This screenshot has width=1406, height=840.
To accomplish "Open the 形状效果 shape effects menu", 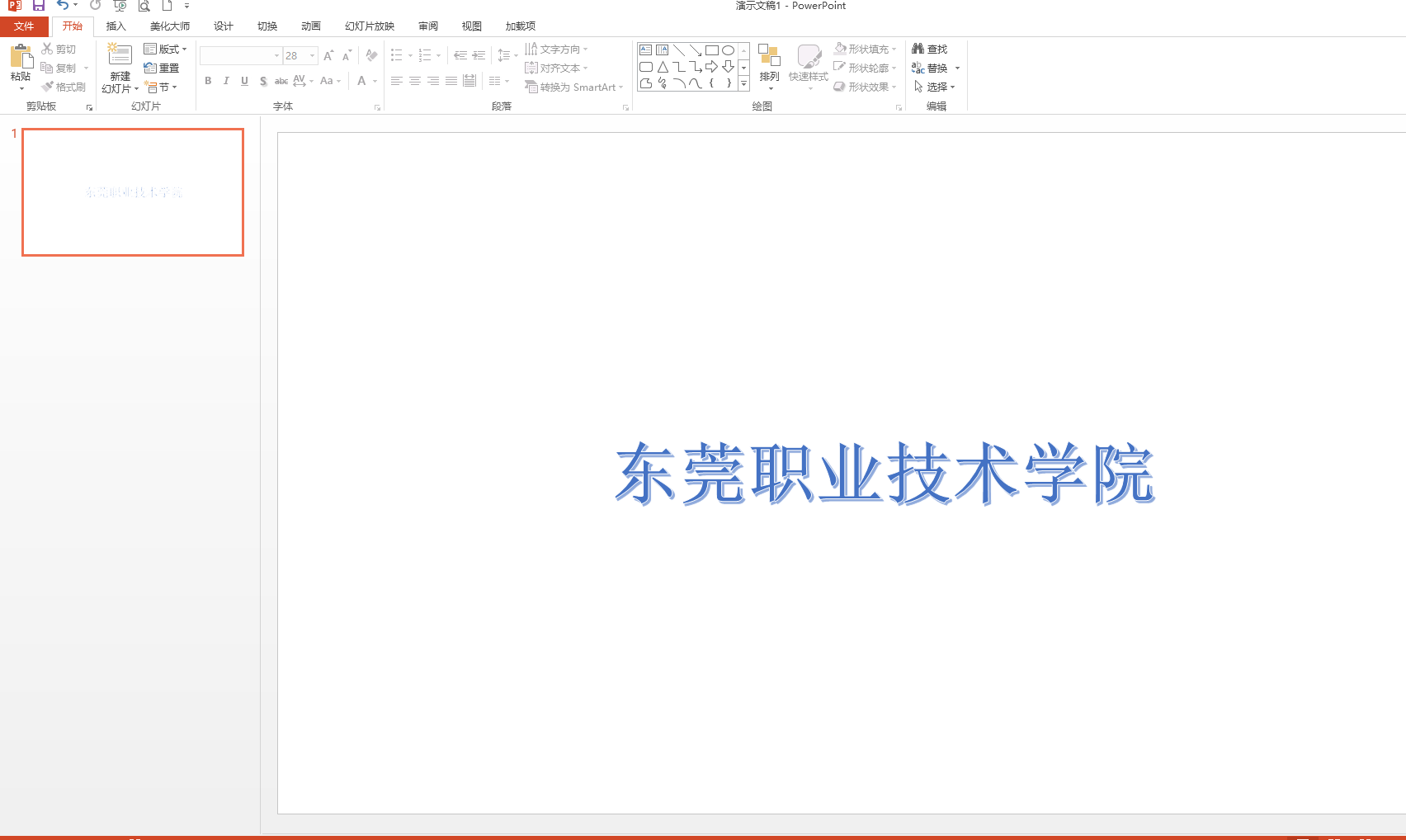I will tap(865, 87).
